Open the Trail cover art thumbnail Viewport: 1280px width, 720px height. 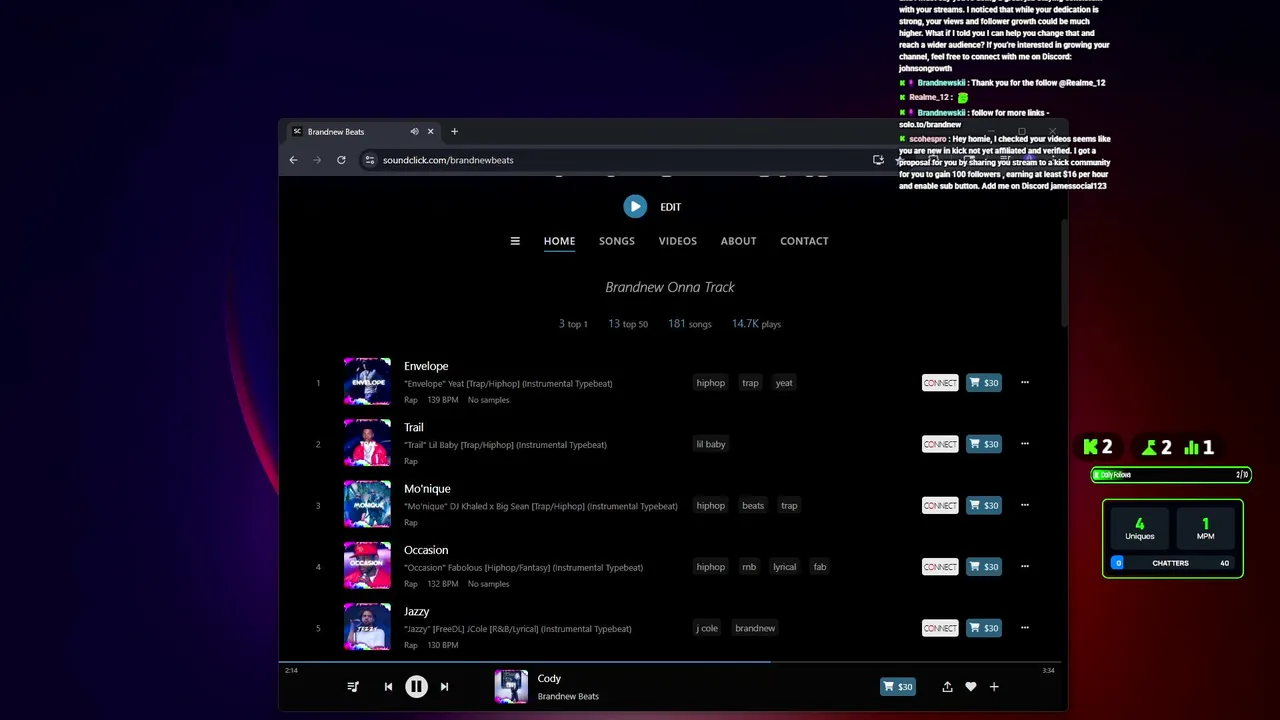[367, 443]
